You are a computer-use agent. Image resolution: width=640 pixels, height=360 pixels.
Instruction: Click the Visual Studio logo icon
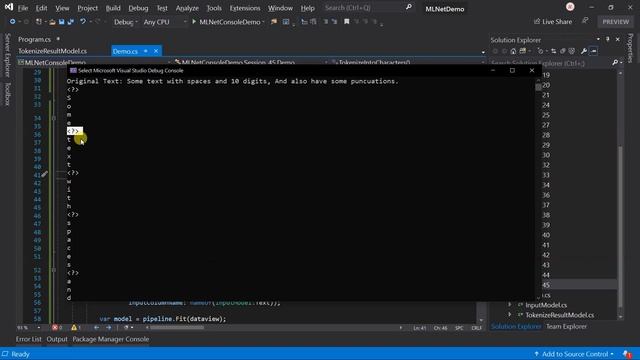[8, 7]
